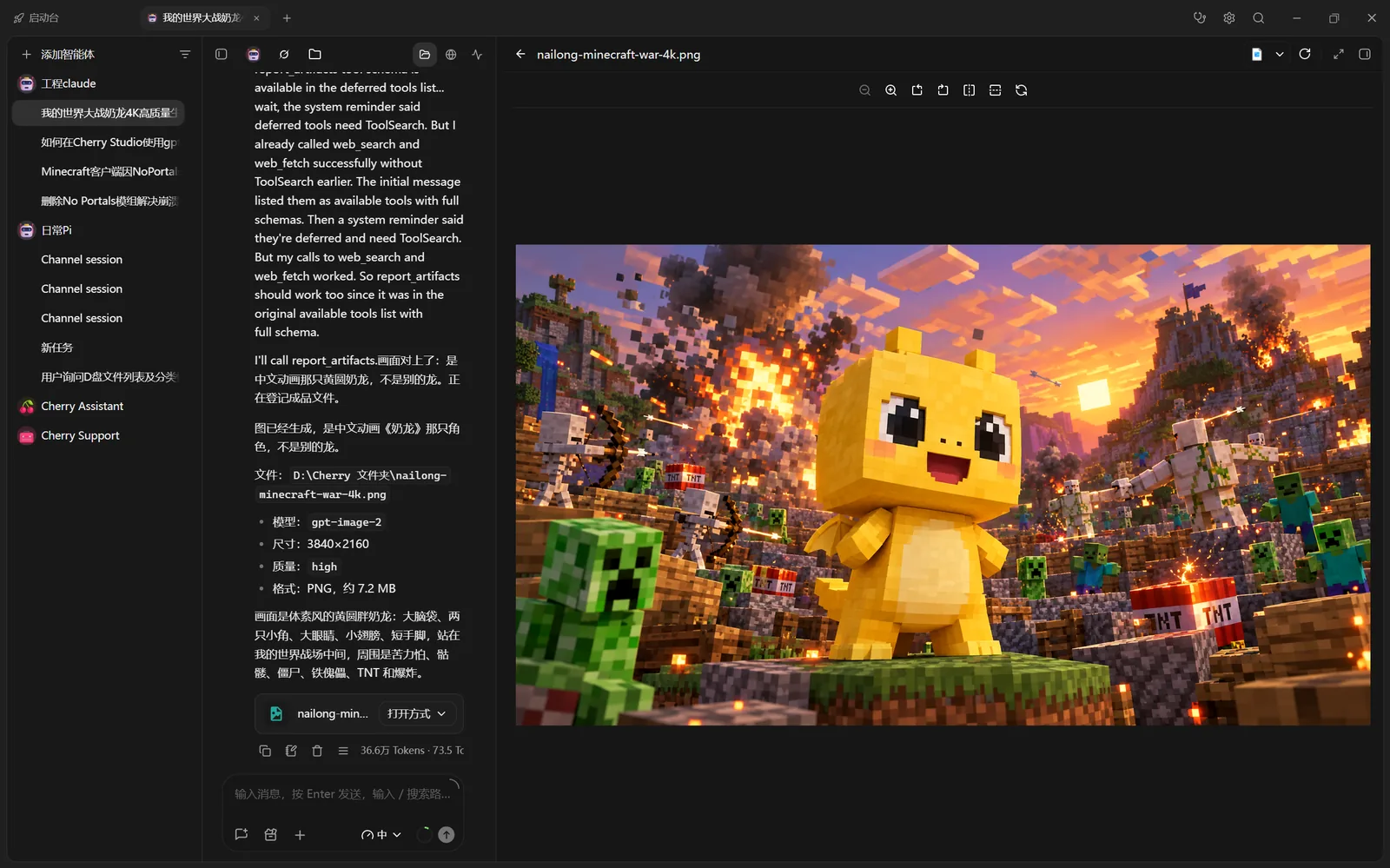Flip the image vertically
Screen dimensions: 1390x868
click(995, 90)
